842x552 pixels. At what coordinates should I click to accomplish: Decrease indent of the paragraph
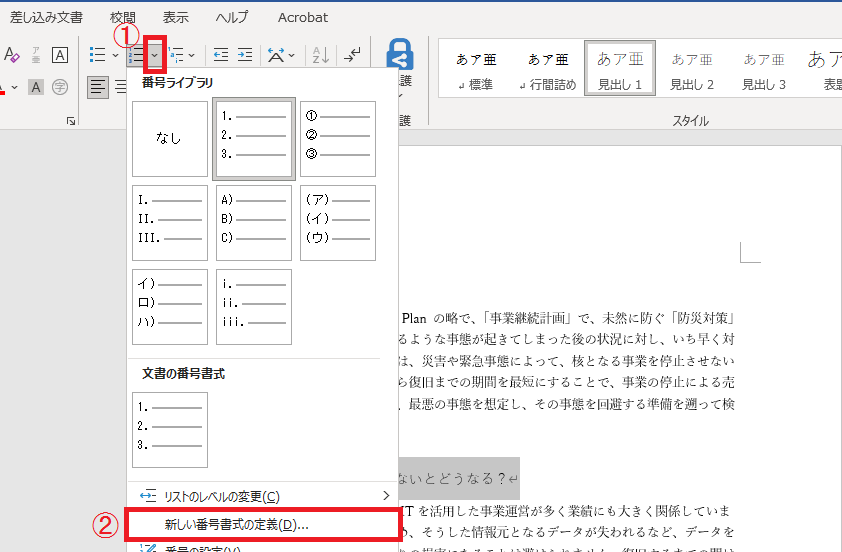pyautogui.click(x=221, y=54)
